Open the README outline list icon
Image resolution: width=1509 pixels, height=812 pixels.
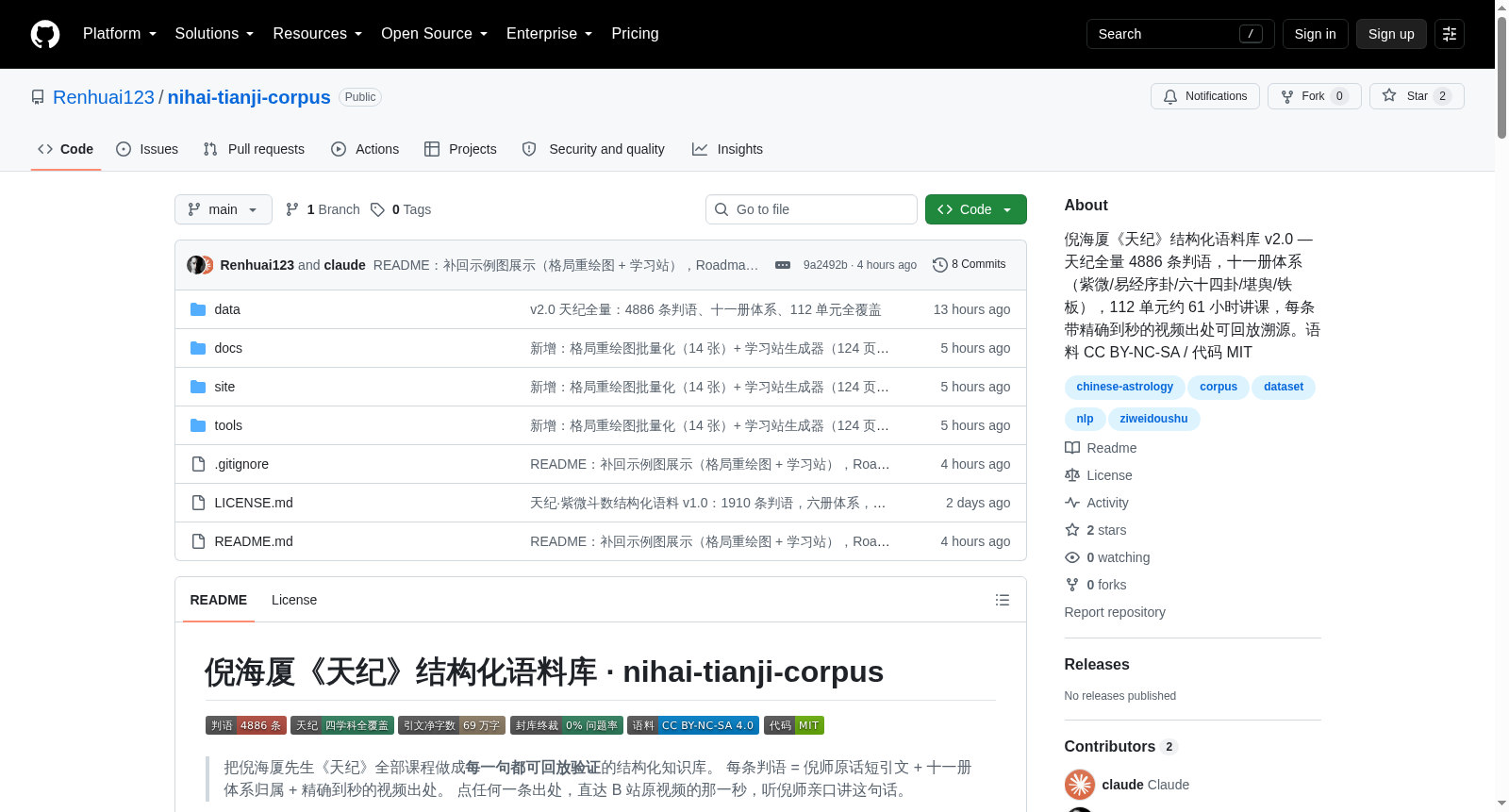coord(1003,600)
